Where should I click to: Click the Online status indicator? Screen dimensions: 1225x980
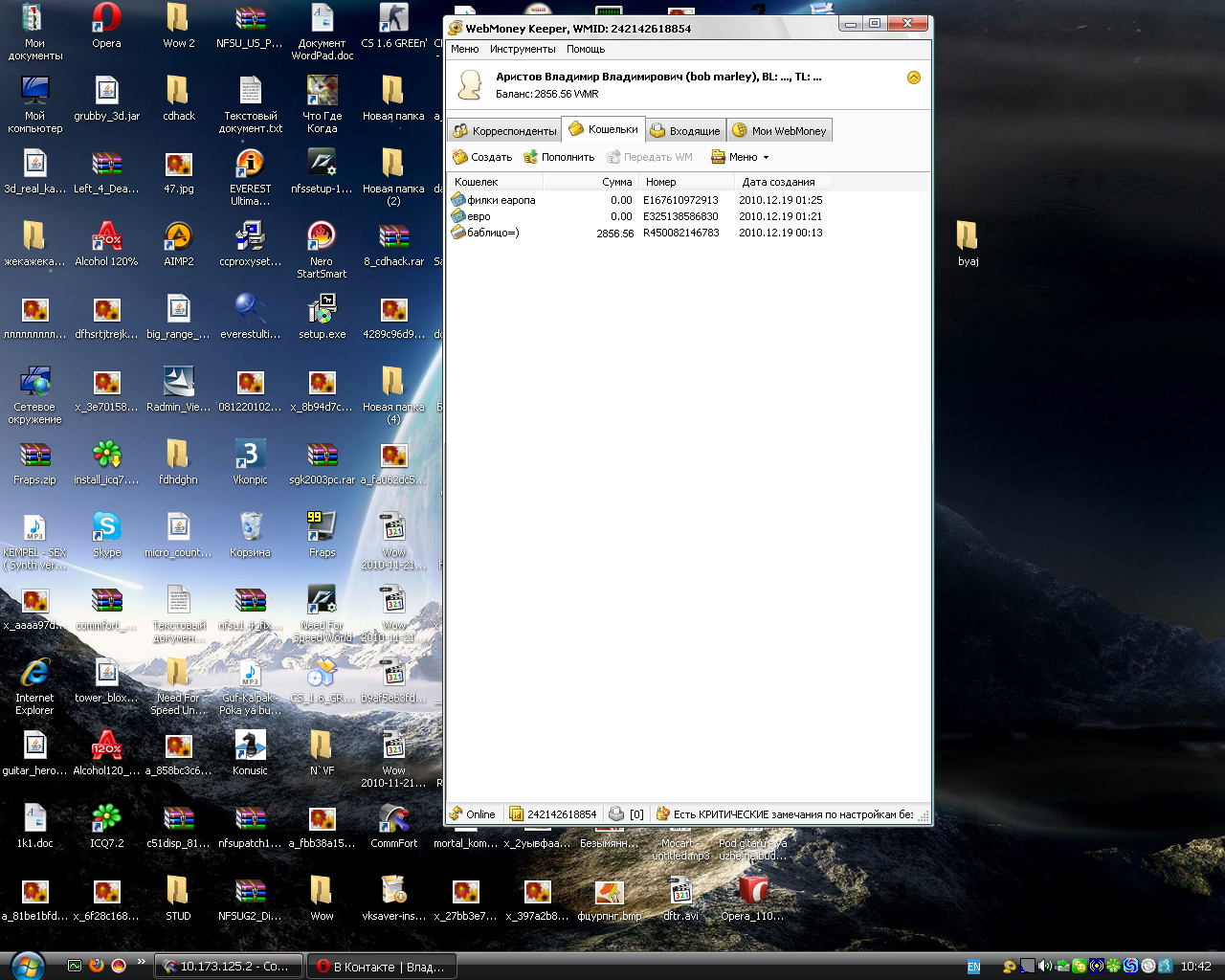(x=473, y=814)
